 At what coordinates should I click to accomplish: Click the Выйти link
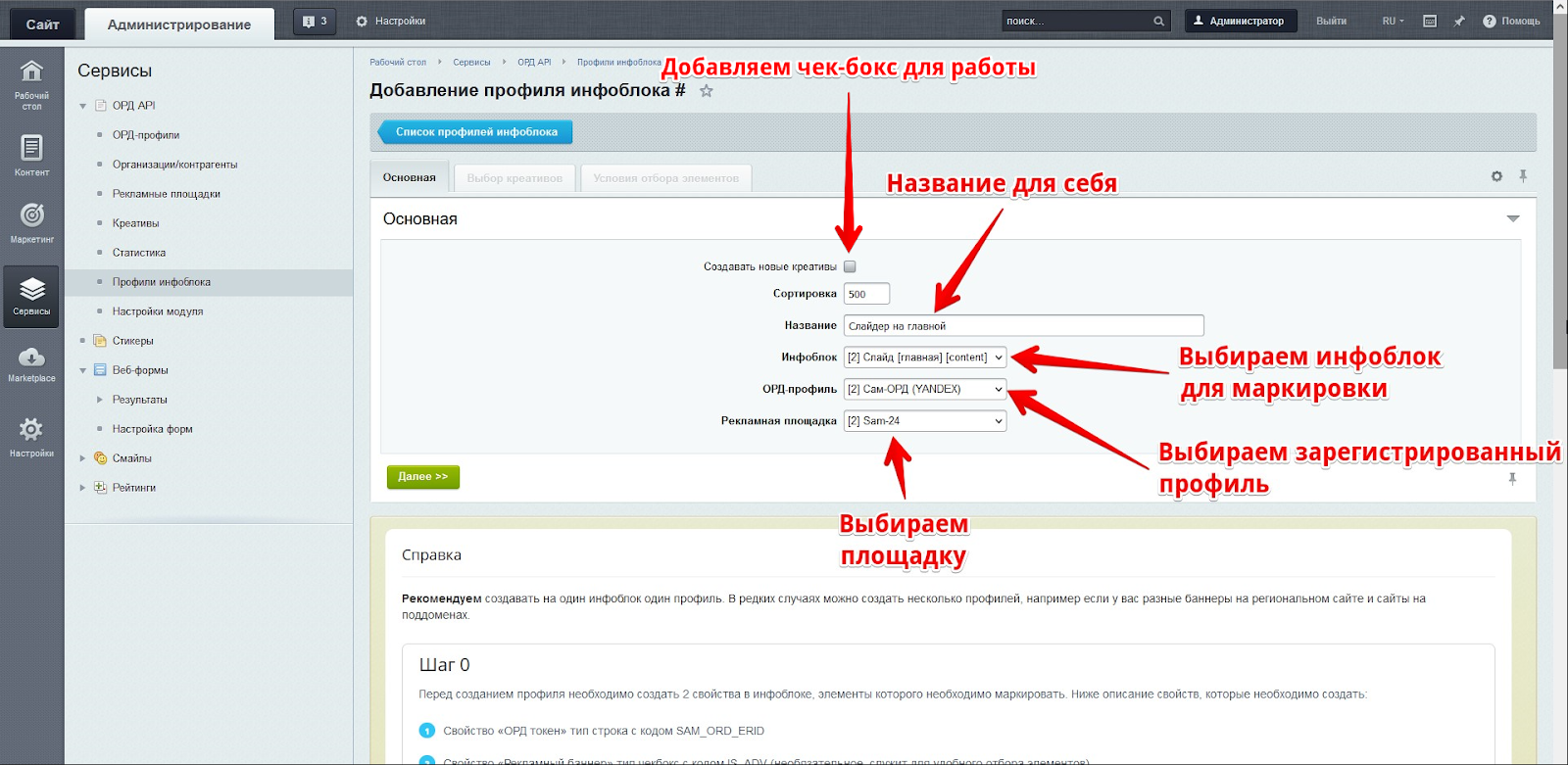pos(1331,21)
